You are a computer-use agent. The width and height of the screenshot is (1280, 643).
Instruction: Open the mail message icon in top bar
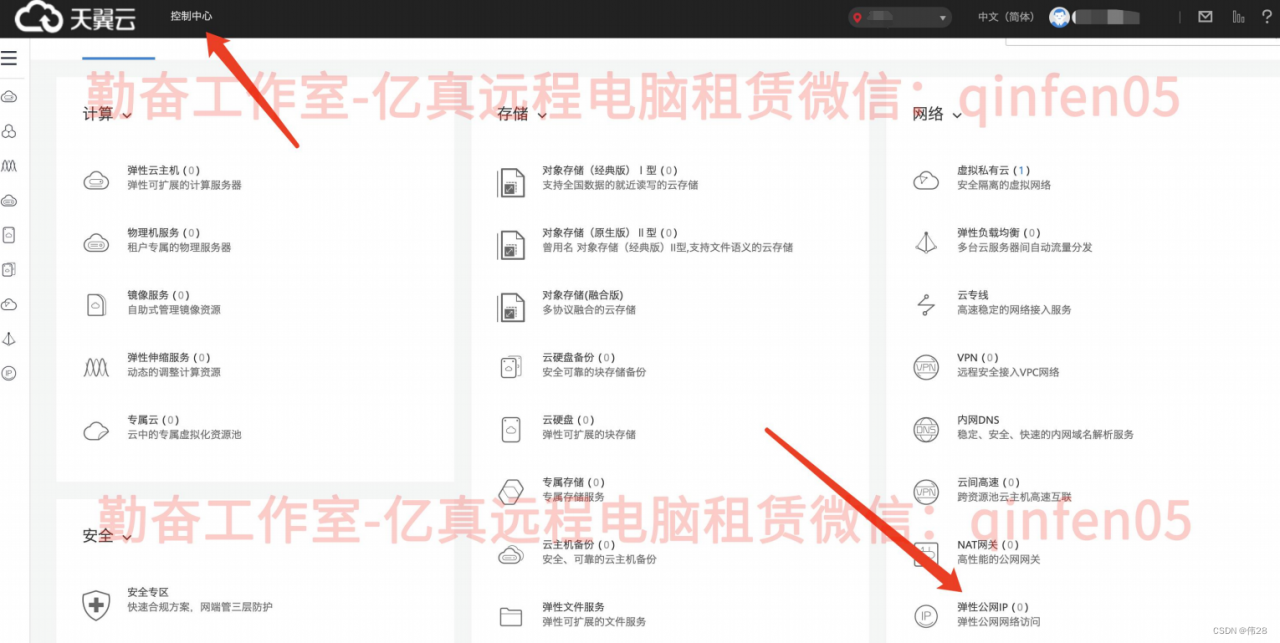pyautogui.click(x=1204, y=16)
